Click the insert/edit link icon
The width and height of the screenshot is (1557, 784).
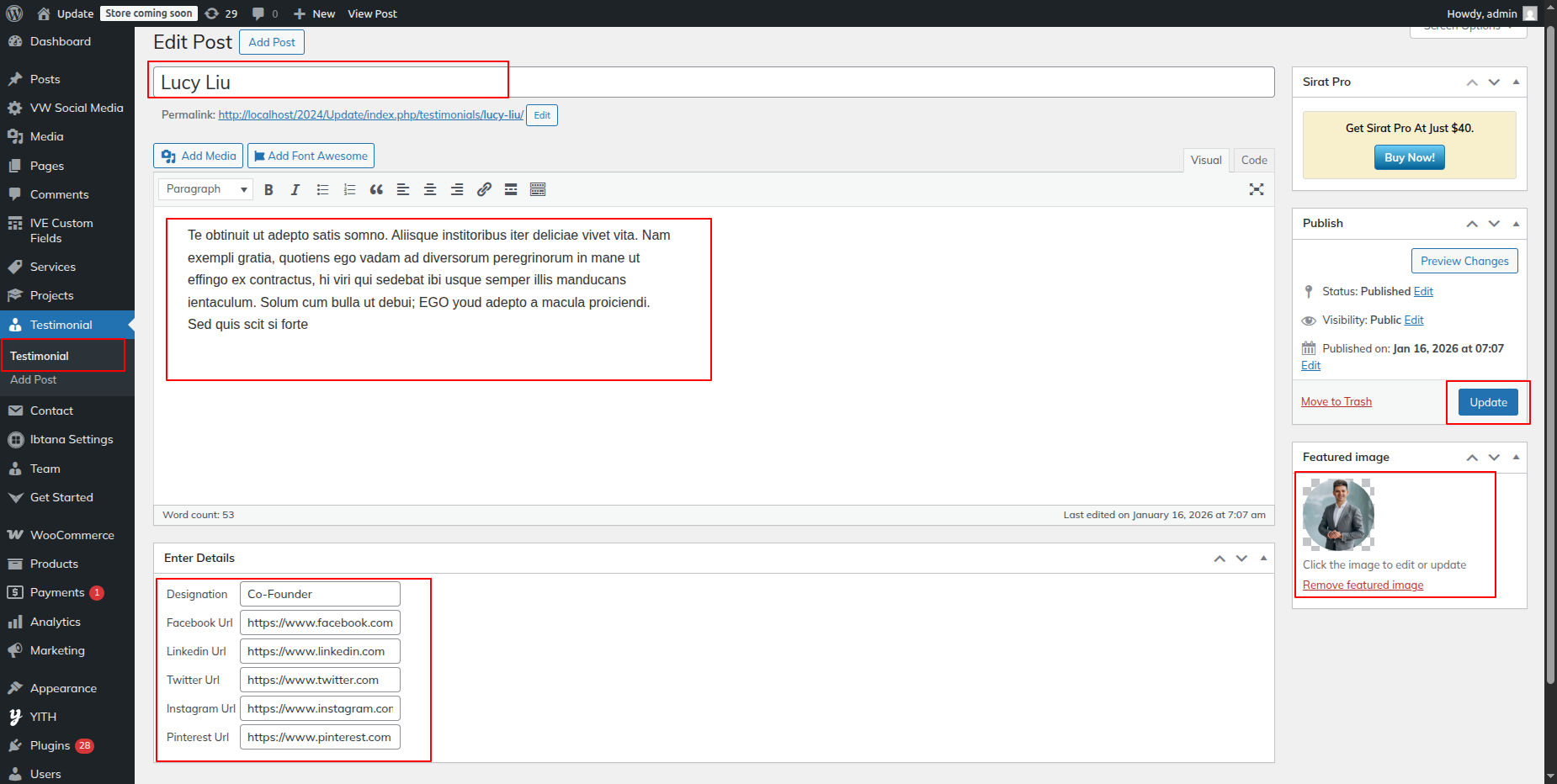484,190
